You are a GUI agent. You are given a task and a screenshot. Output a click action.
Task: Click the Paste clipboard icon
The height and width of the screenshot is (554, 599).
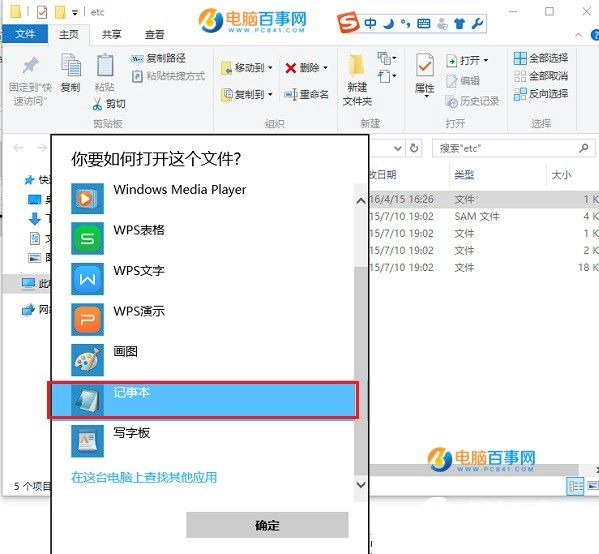click(x=105, y=65)
